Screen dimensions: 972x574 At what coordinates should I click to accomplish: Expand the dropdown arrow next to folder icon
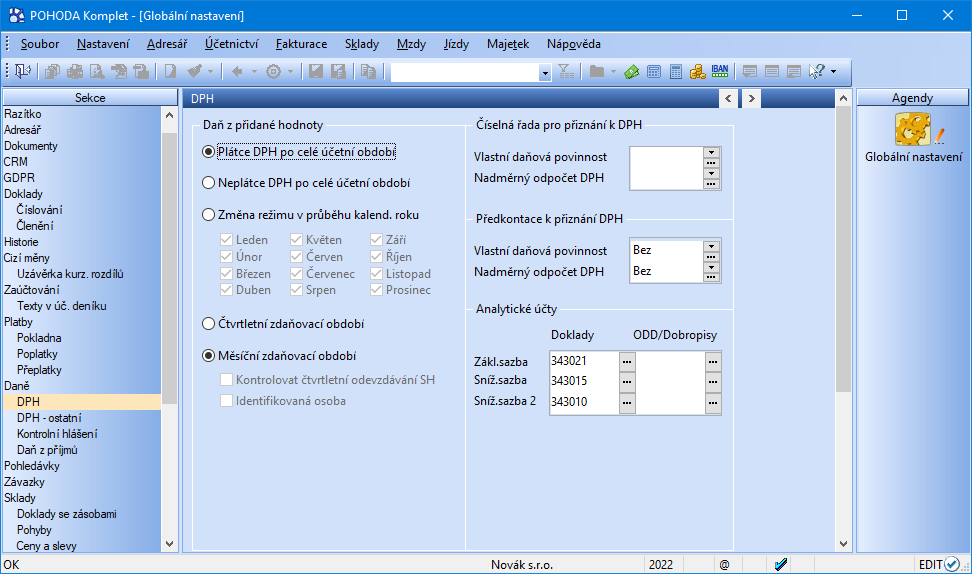pos(613,71)
